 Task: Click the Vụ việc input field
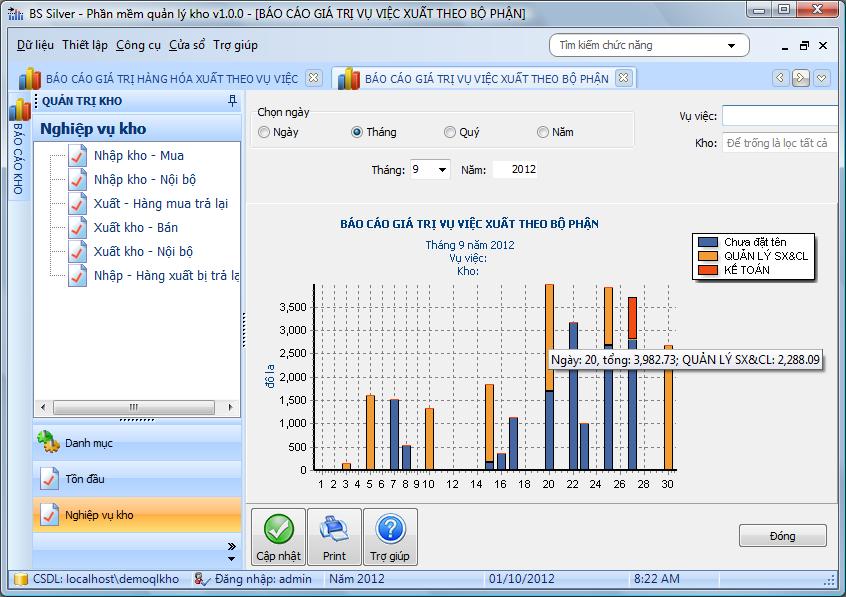pyautogui.click(x=780, y=116)
